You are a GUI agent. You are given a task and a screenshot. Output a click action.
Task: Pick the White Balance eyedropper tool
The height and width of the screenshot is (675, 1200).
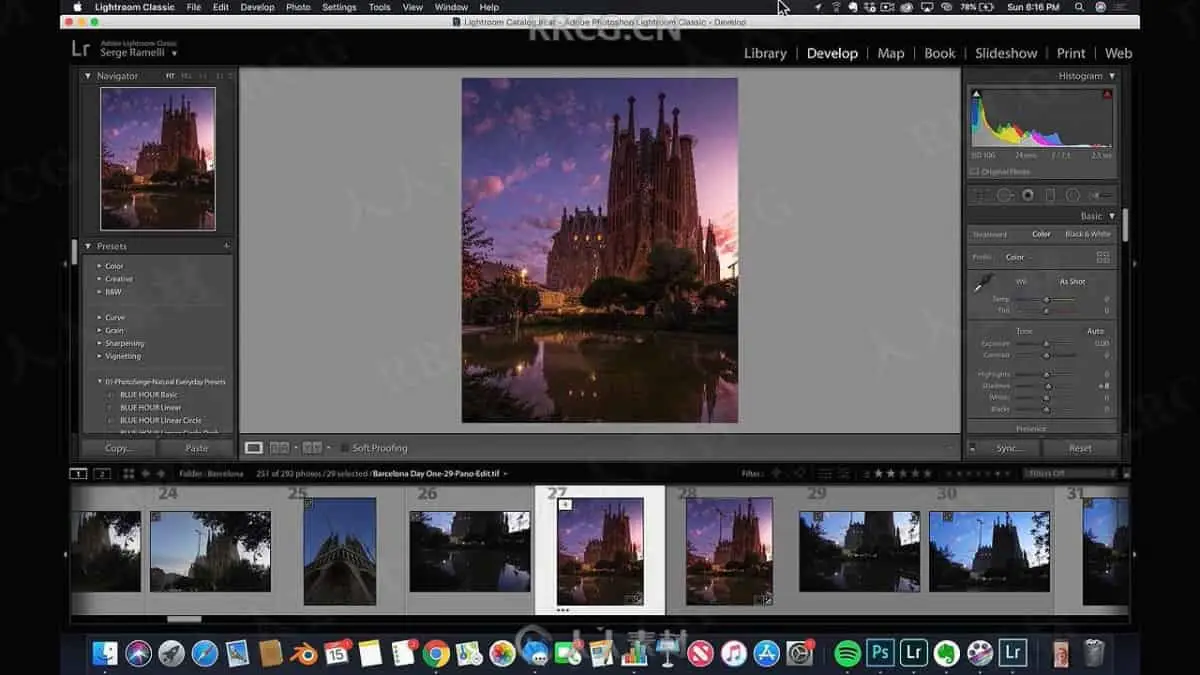pos(982,284)
